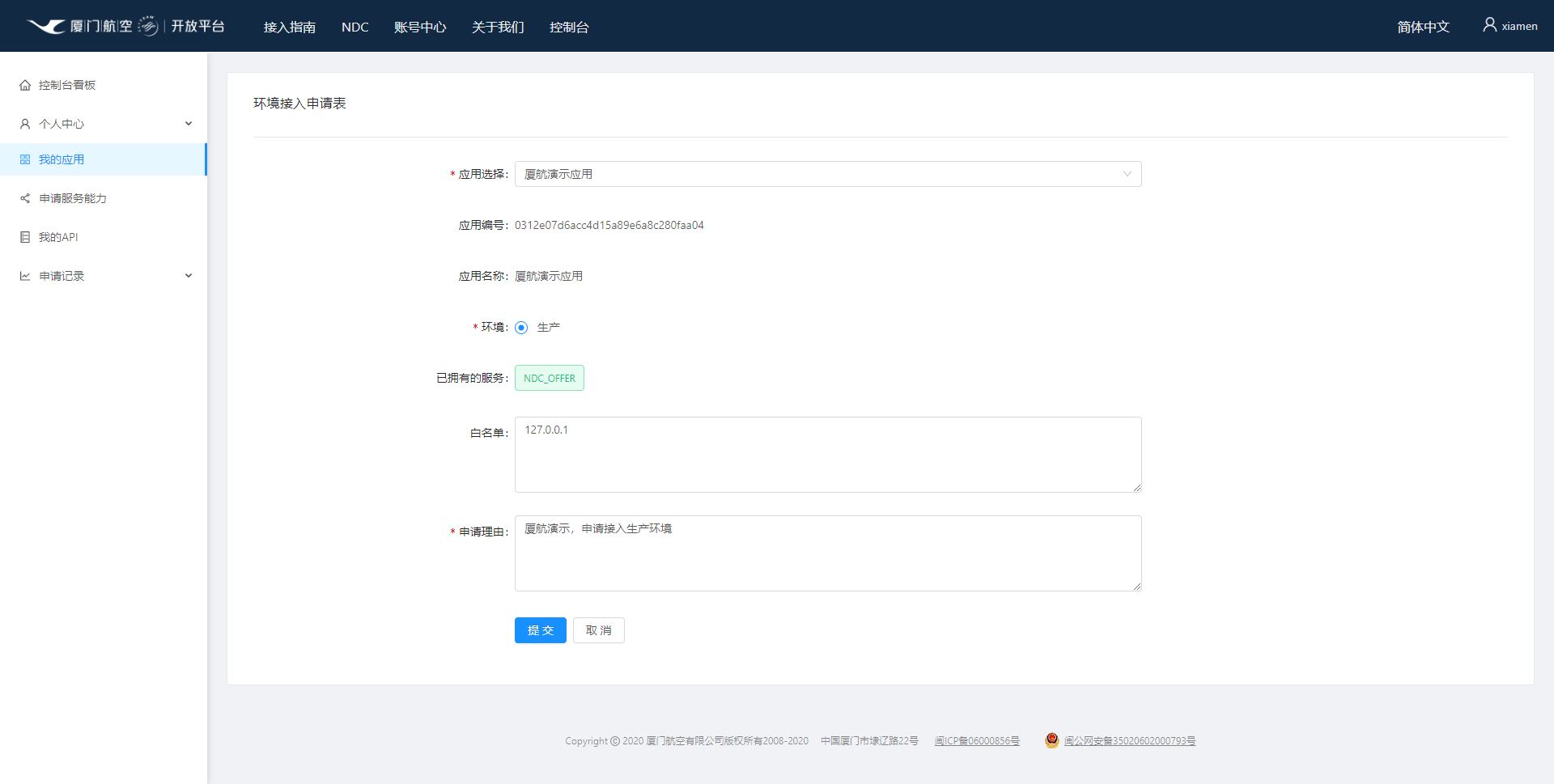The image size is (1554, 784).
Task: Cancel the application with 取消 button
Action: (x=599, y=630)
